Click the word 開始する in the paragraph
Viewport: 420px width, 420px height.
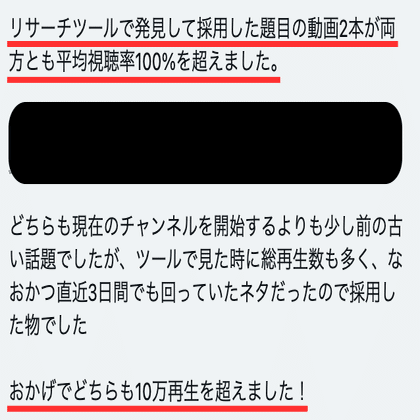(x=245, y=227)
